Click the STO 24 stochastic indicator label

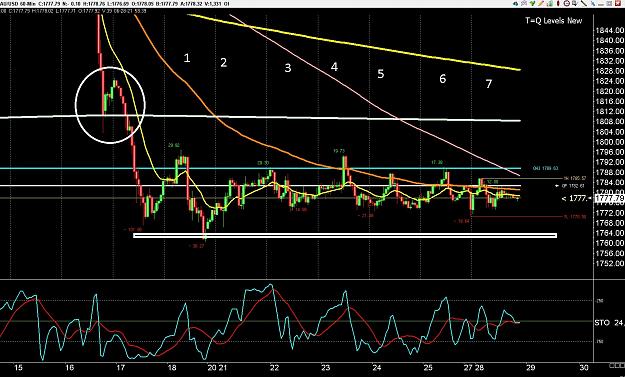tap(609, 322)
